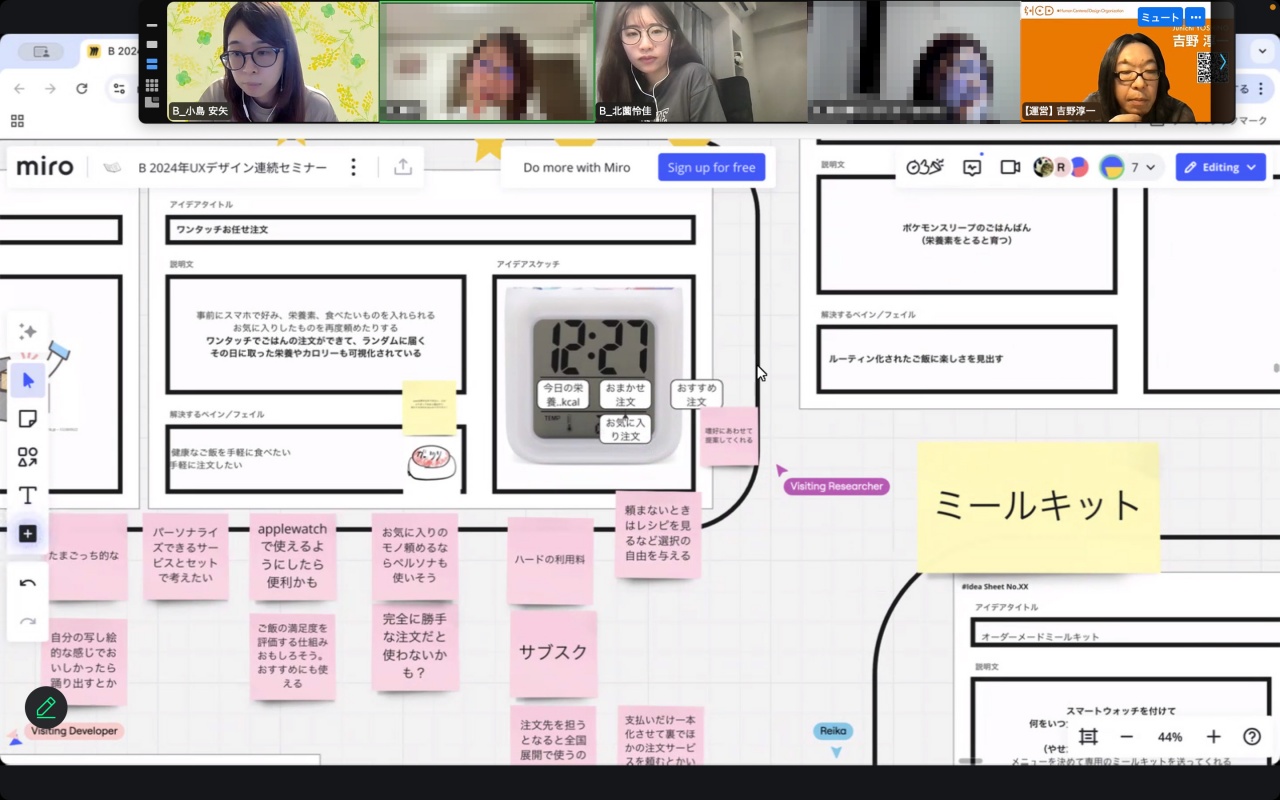
Task: Open the timer and activities icon
Action: pos(925,167)
